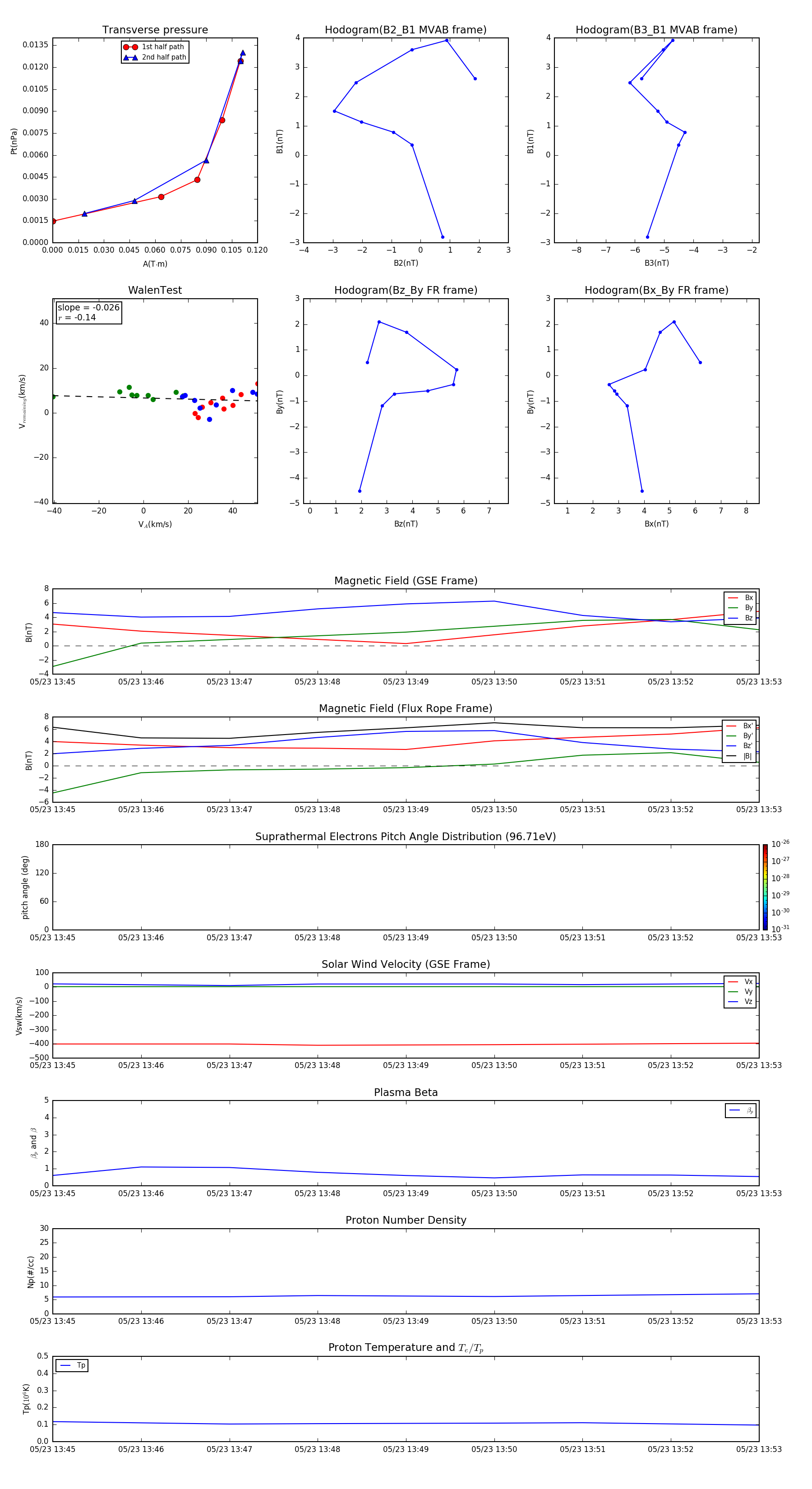Click the '1st half path' legend entry
Image resolution: width=812 pixels, height=1489 pixels.
click(x=154, y=47)
